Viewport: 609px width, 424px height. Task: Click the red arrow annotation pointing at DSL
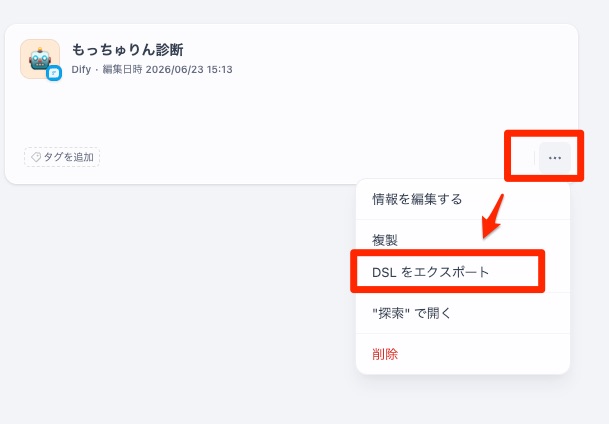(492, 216)
